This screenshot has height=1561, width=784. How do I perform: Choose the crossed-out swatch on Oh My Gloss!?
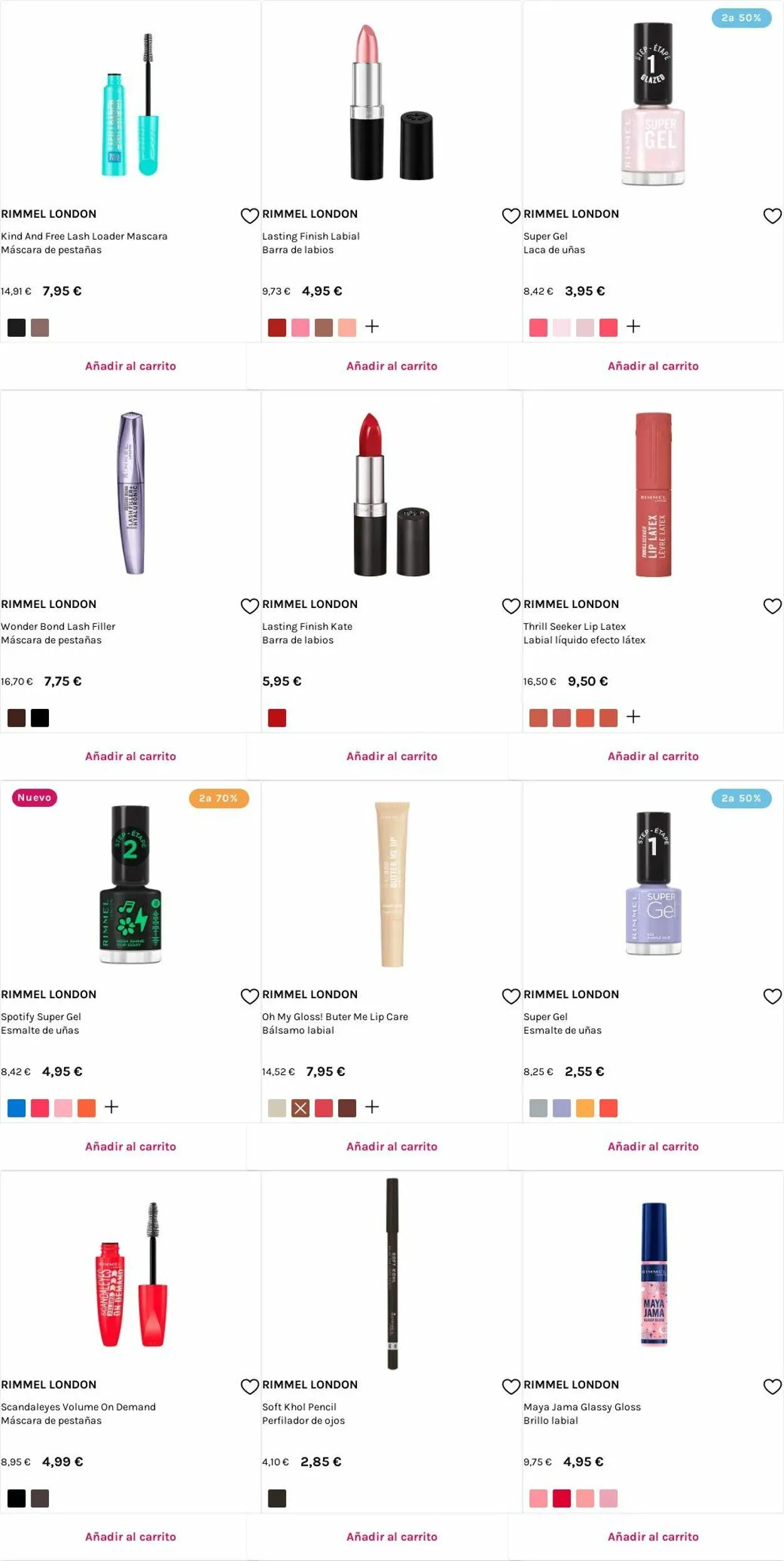coord(300,1108)
